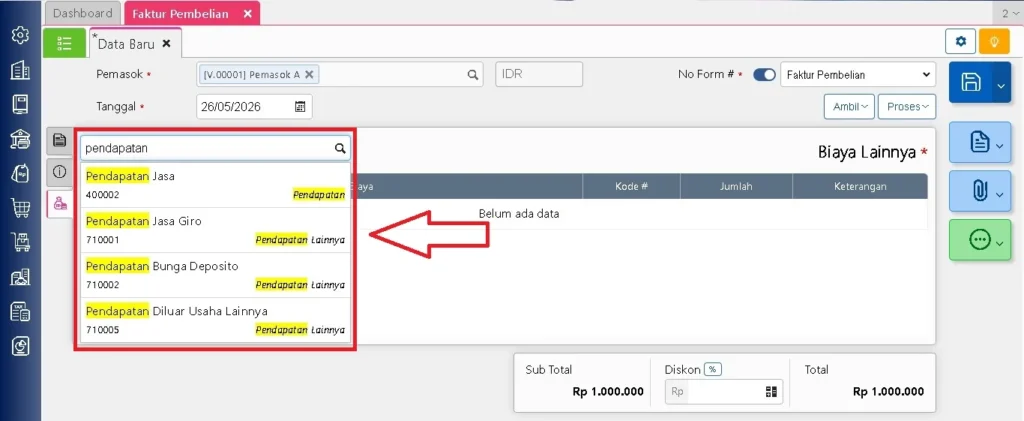Click the green list view button

(65, 43)
